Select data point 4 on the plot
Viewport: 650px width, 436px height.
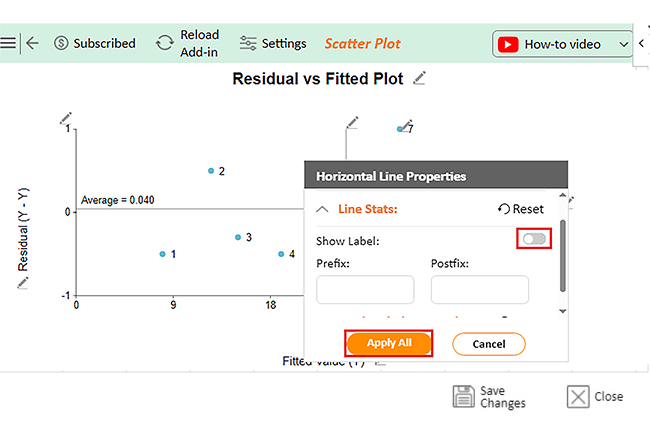[x=281, y=254]
